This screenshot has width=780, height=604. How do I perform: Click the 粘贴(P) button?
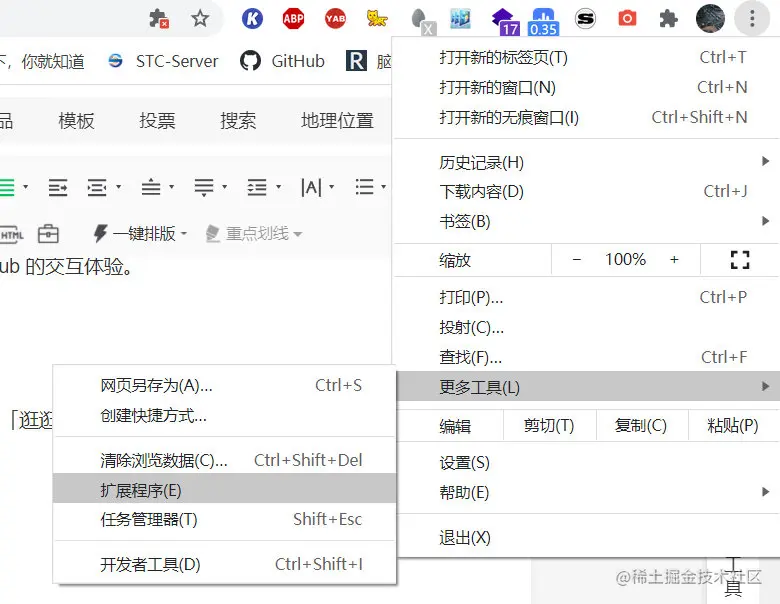pyautogui.click(x=733, y=426)
